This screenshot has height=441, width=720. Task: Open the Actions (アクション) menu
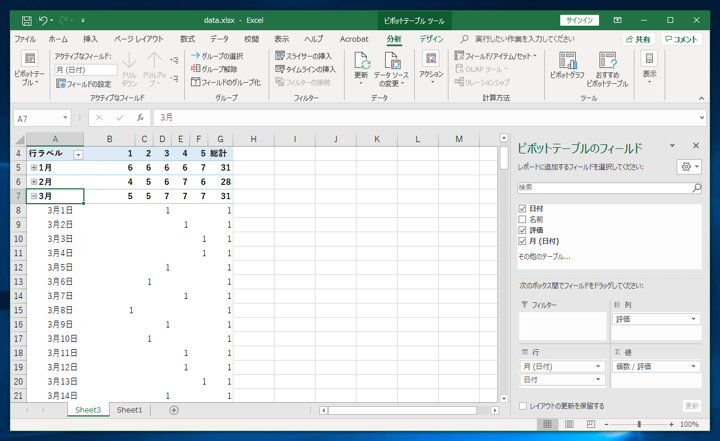pyautogui.click(x=431, y=68)
